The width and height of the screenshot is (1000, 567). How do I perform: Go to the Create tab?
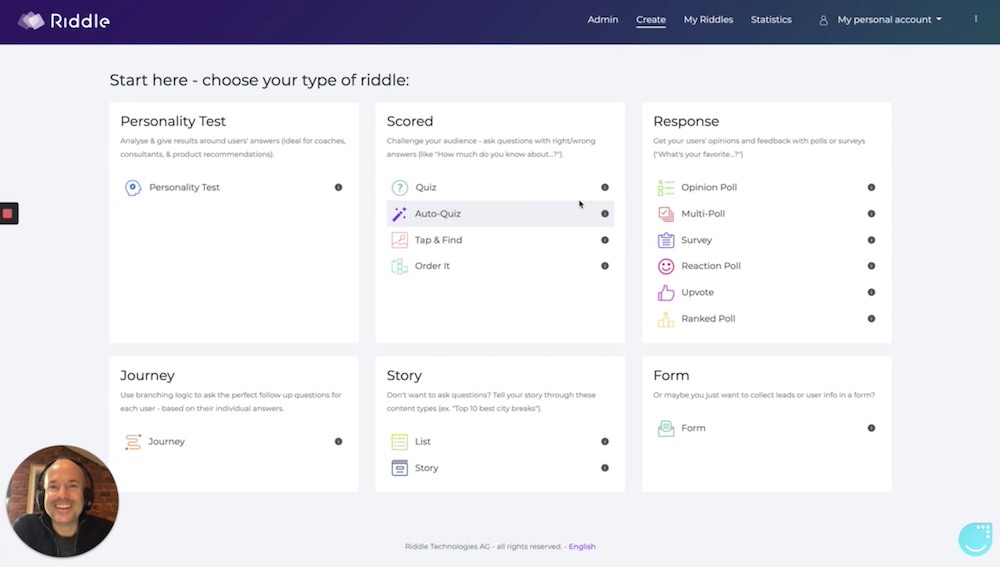coord(651,20)
